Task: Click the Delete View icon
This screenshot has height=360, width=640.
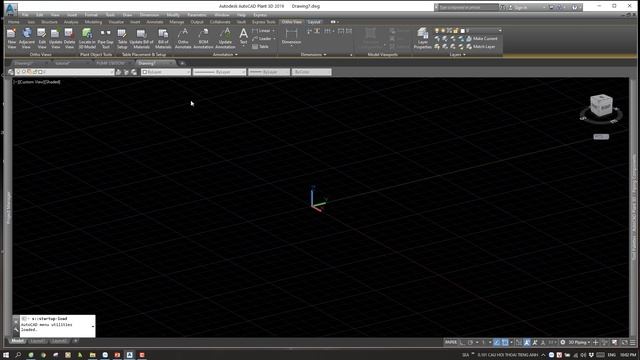Action: pos(69,38)
